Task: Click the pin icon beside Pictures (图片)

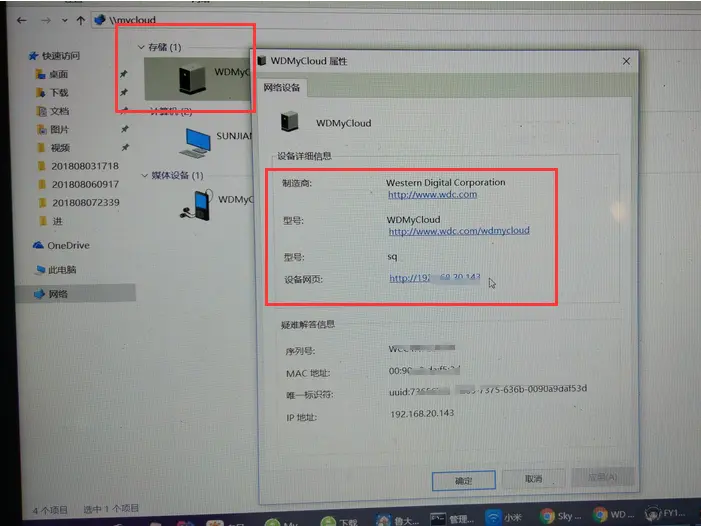Action: coord(125,129)
